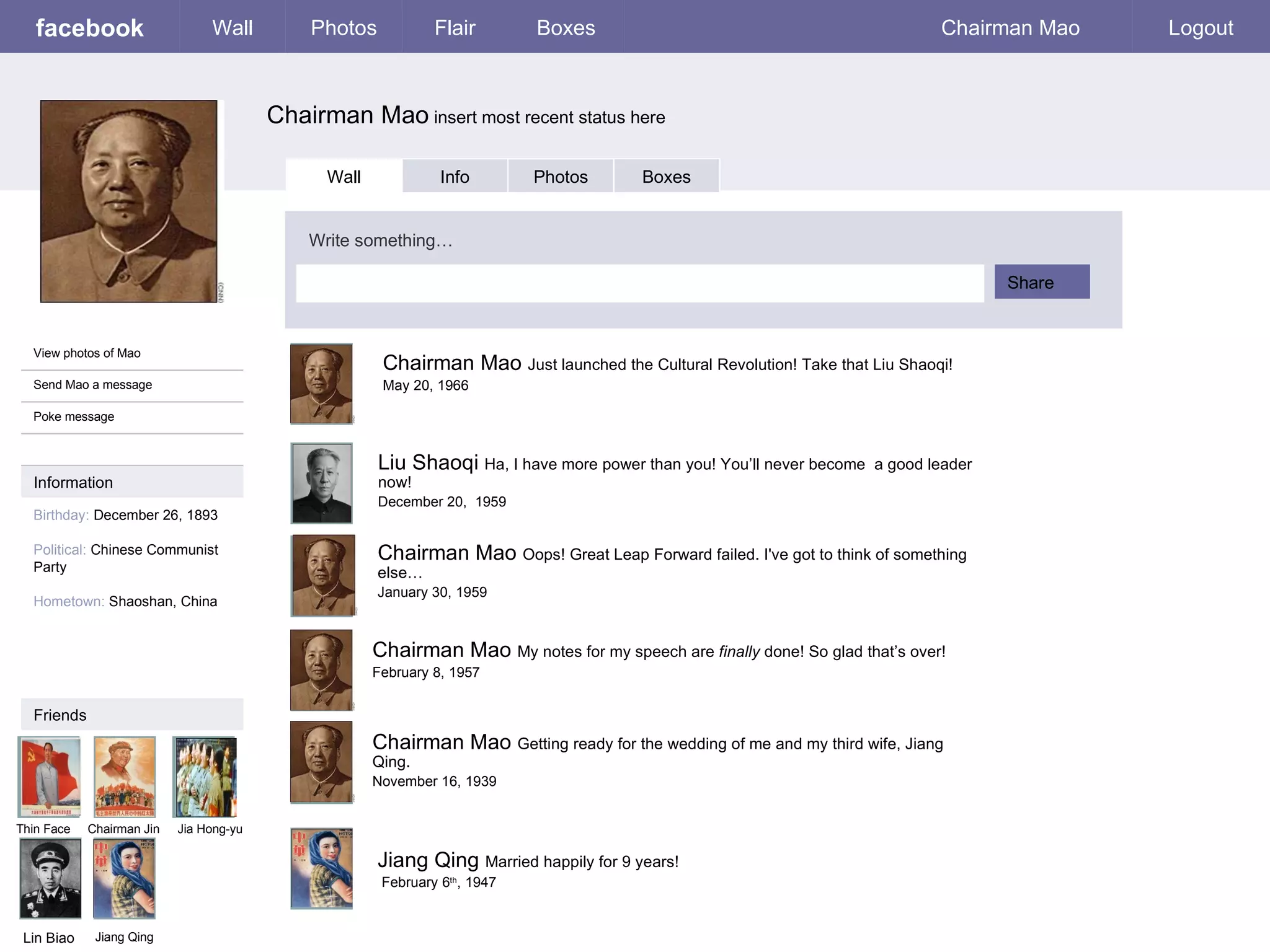Click Jiang Qing's wall post avatar
The height and width of the screenshot is (952, 1270).
pyautogui.click(x=322, y=868)
